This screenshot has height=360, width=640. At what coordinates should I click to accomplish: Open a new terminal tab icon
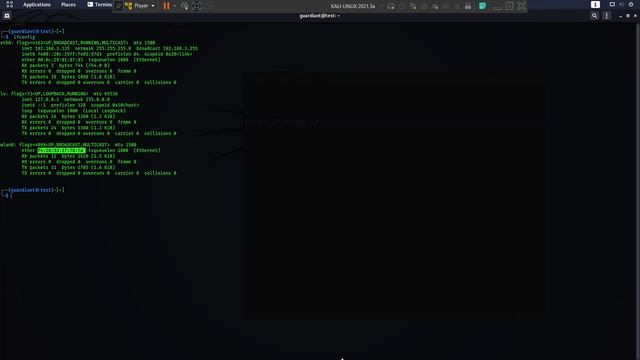point(7,16)
